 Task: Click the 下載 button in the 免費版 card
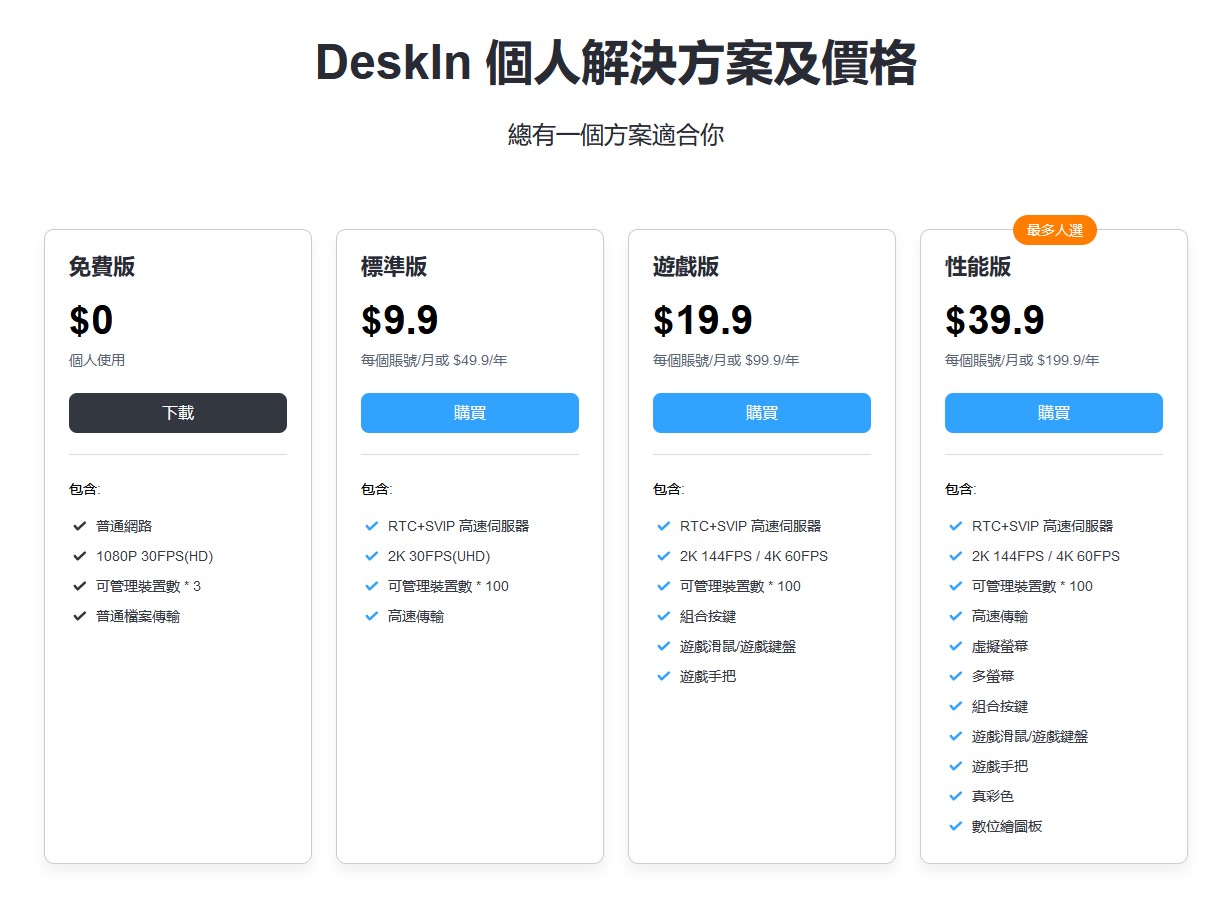coord(178,413)
